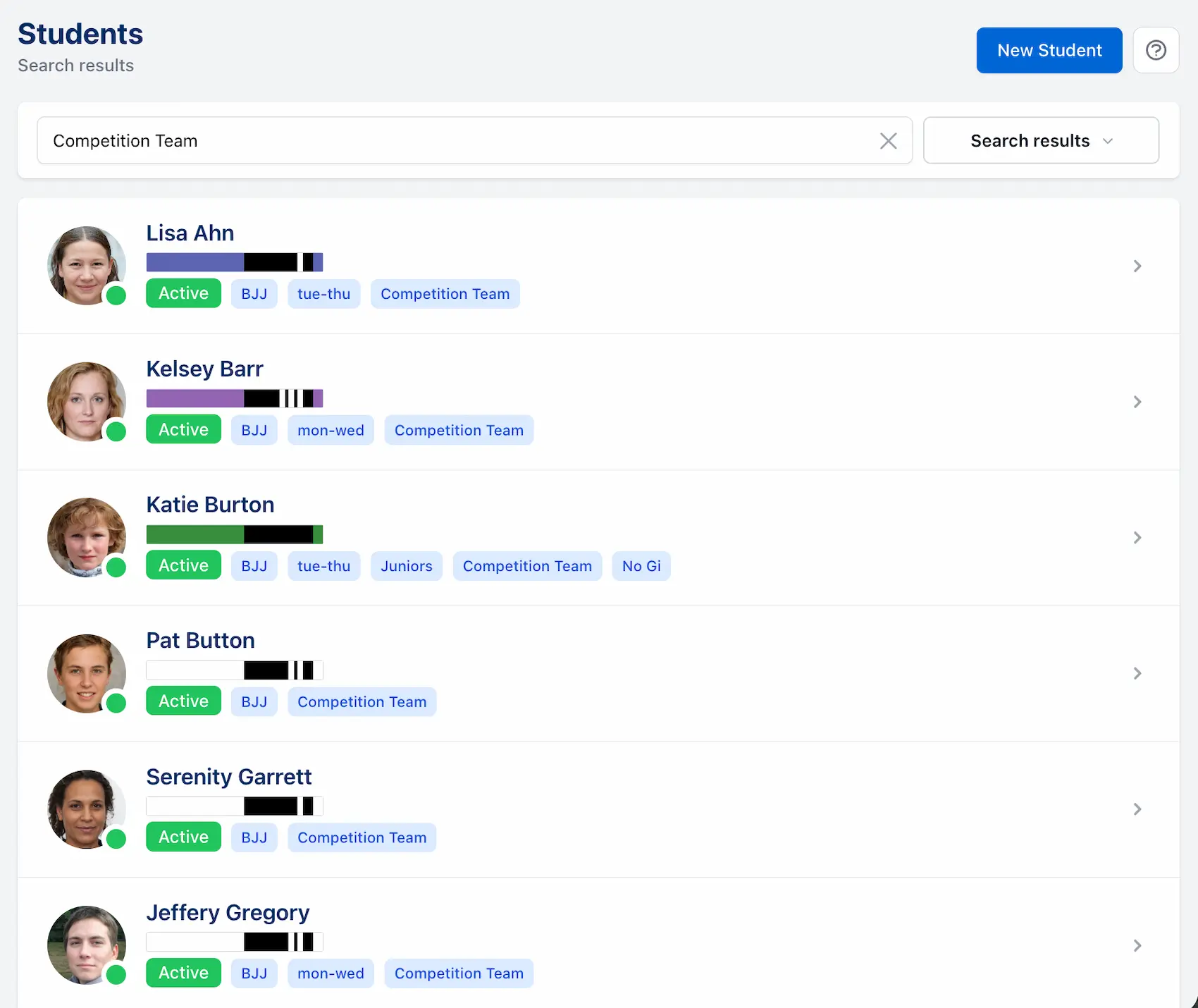This screenshot has width=1198, height=1008.
Task: Click the Juniors tag on Katie Burton
Action: pos(407,566)
